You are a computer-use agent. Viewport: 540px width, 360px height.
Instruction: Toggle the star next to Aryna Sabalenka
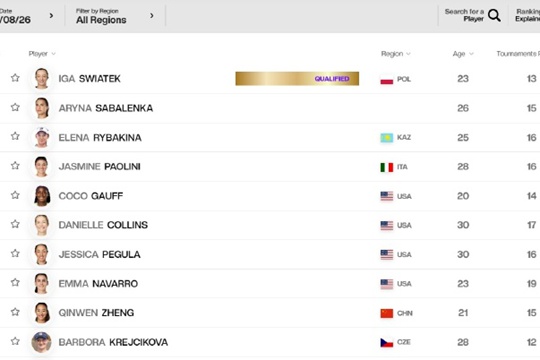(x=15, y=107)
